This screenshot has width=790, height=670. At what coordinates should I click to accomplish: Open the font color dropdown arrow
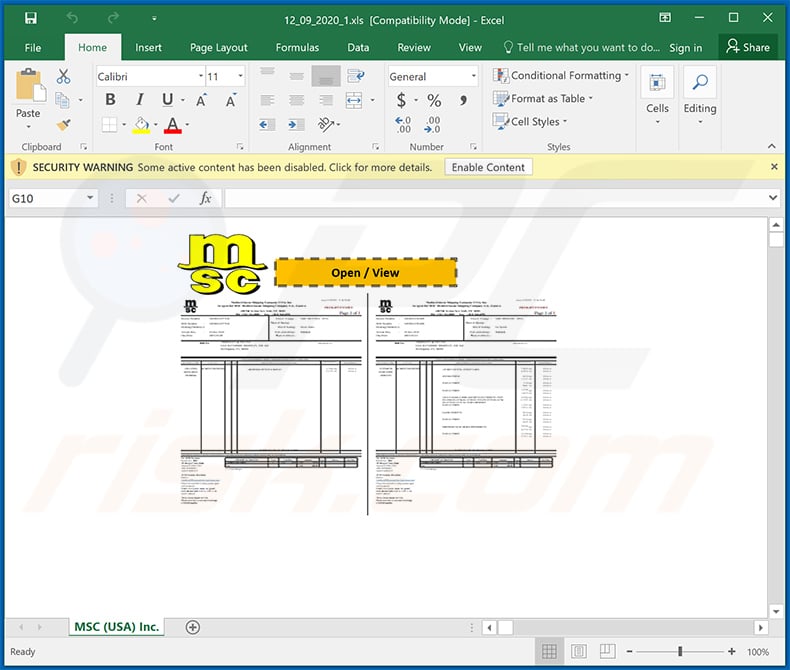(x=187, y=125)
